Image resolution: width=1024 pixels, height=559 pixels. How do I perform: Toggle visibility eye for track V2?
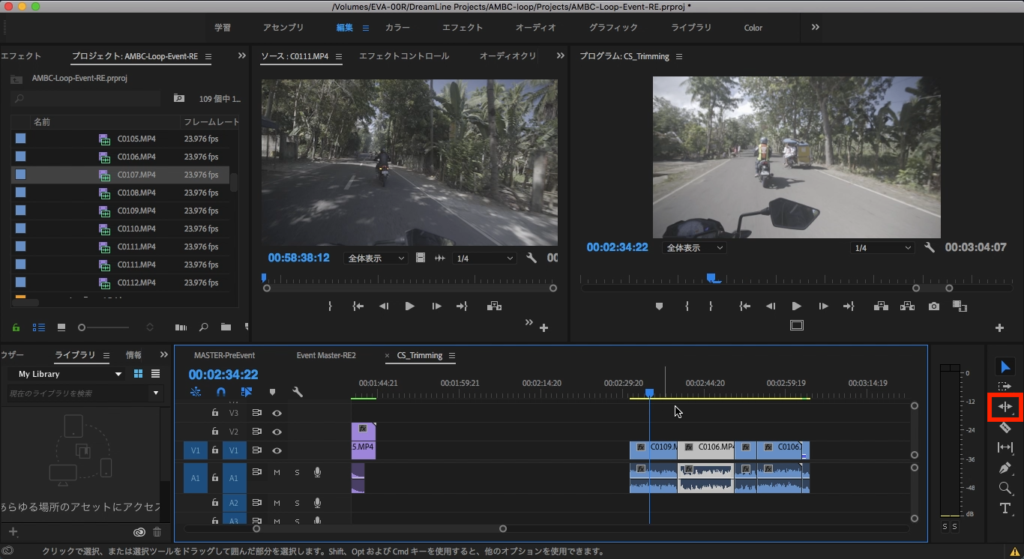(x=277, y=431)
